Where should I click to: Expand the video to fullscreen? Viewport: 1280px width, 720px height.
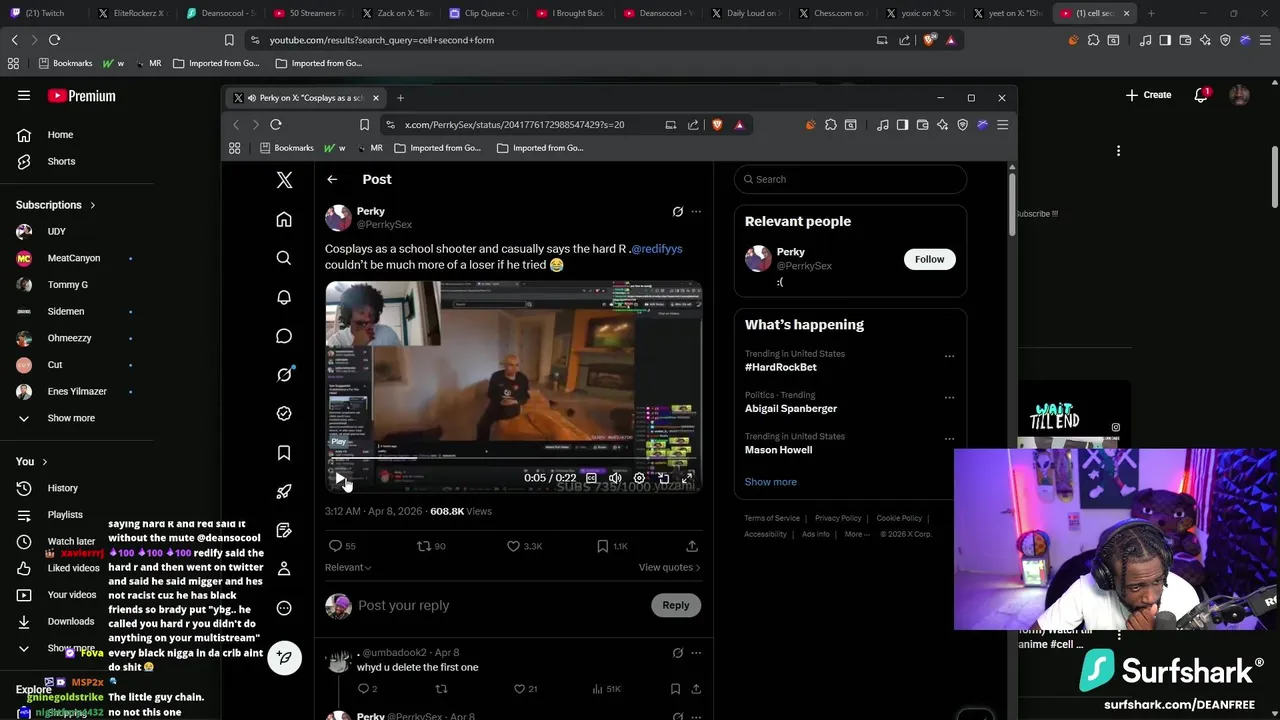pyautogui.click(x=687, y=478)
